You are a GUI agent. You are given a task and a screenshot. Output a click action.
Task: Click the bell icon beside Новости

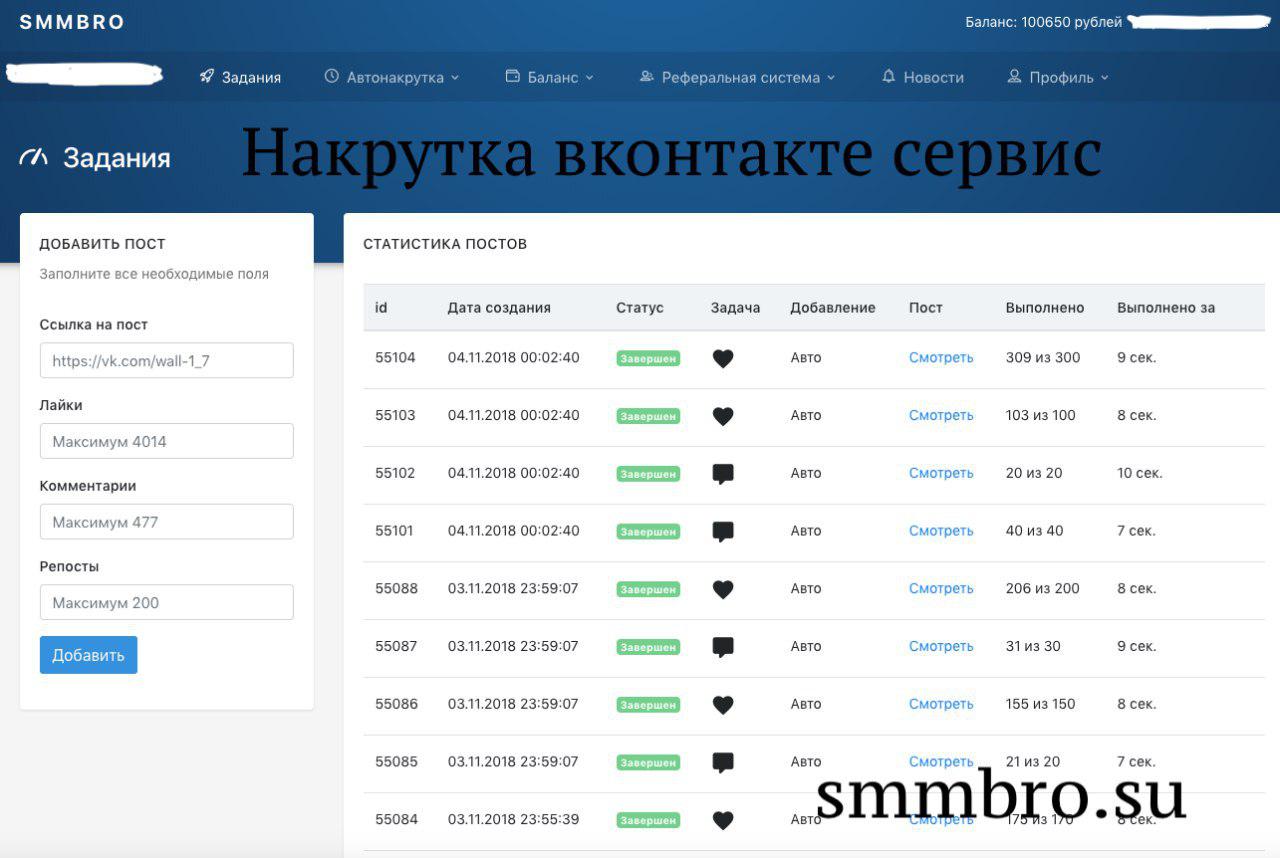click(888, 76)
